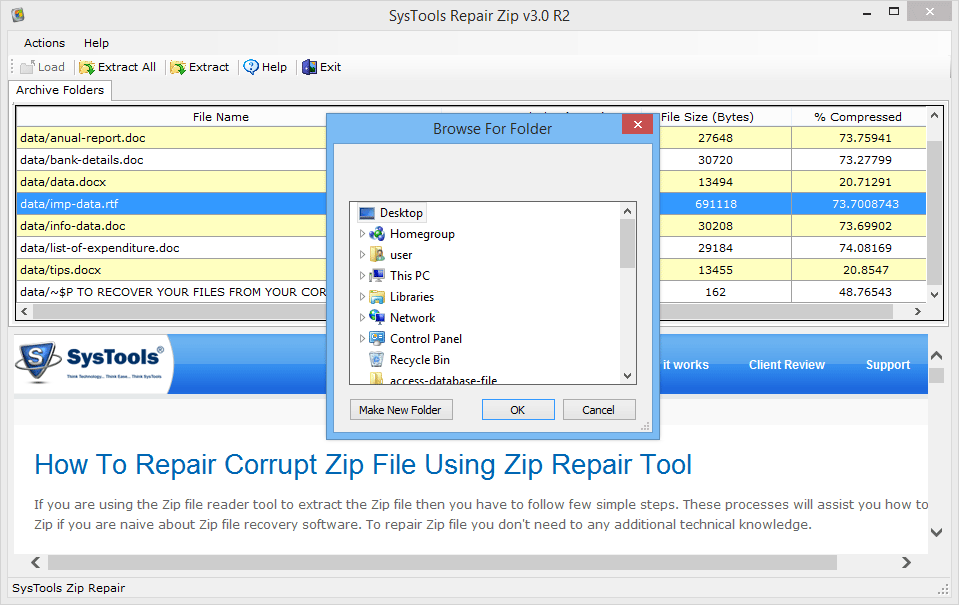The image size is (959, 605).
Task: Click the 74.08169 compression value
Action: [865, 248]
